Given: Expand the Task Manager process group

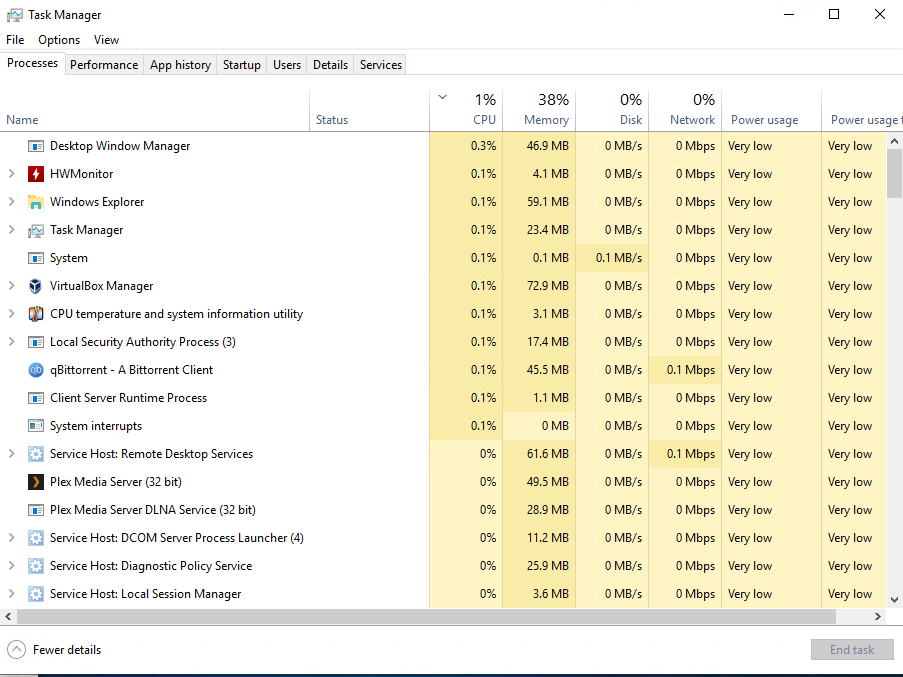Looking at the screenshot, I should pos(12,230).
